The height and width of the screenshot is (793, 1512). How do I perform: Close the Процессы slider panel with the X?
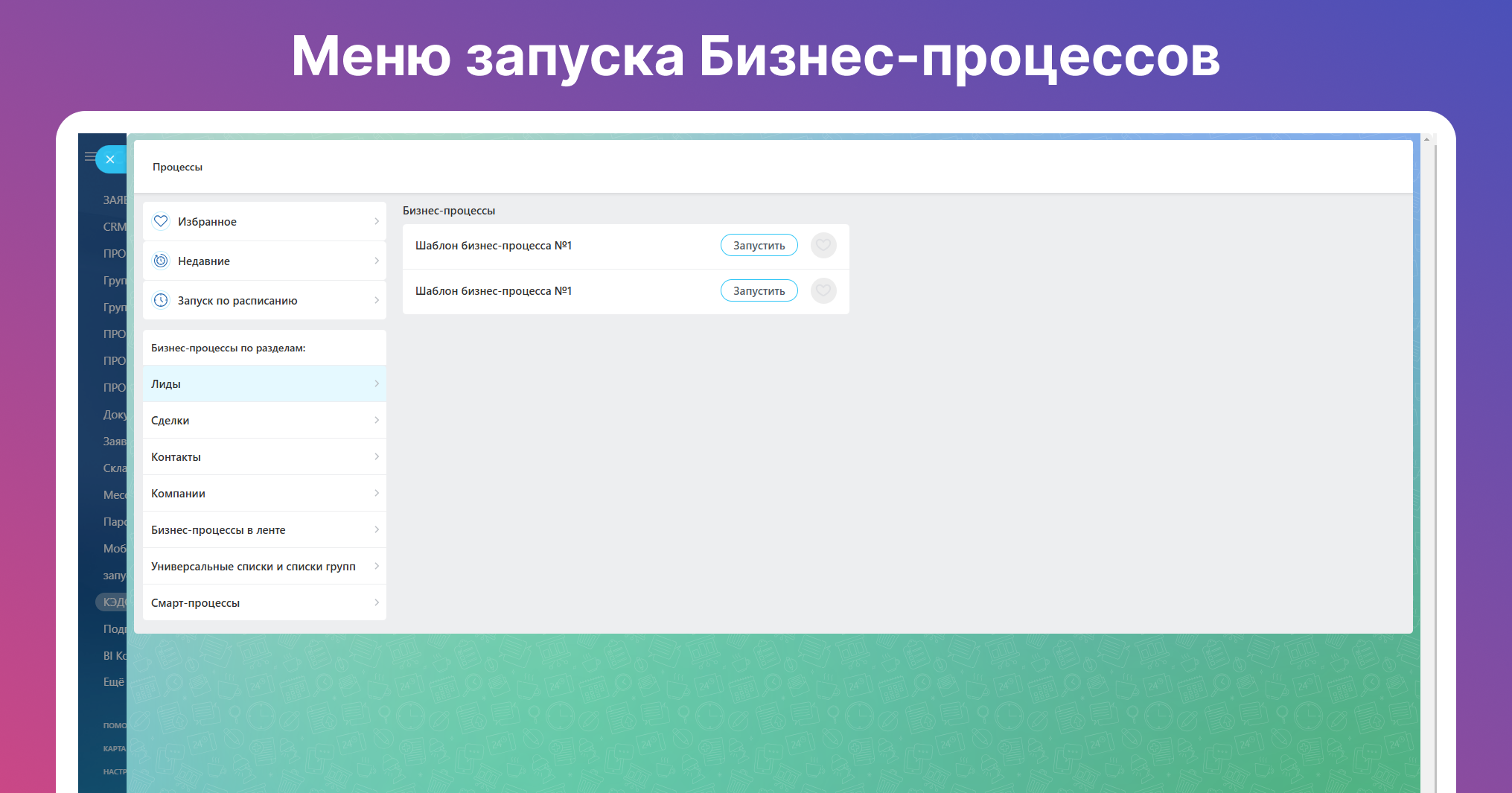tap(110, 159)
